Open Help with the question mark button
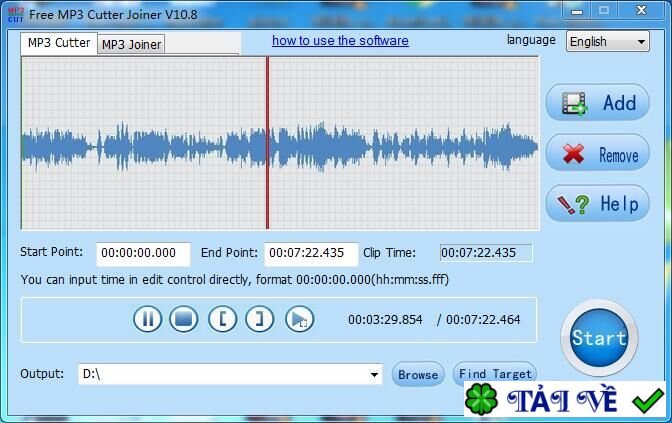 click(x=597, y=204)
